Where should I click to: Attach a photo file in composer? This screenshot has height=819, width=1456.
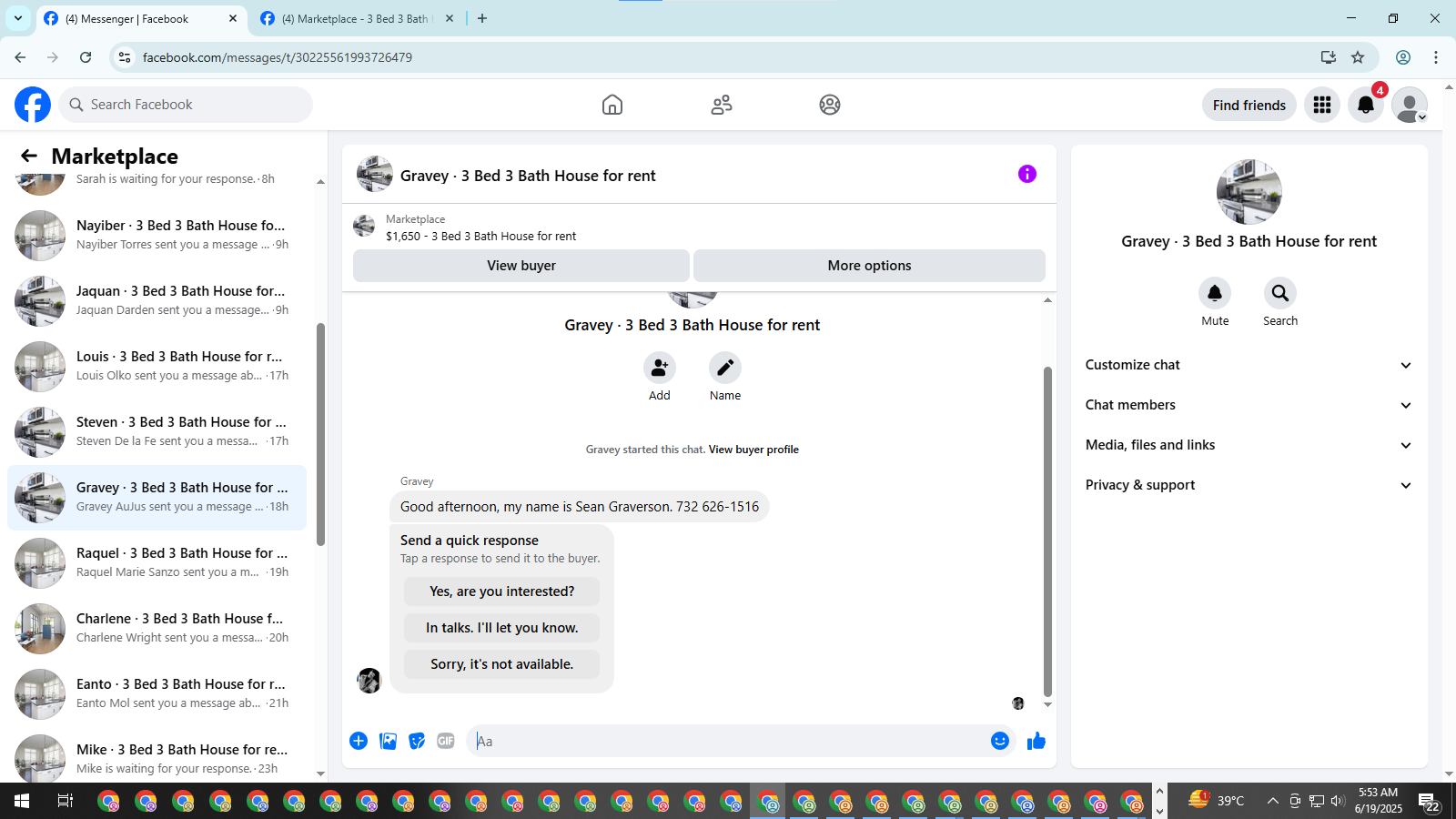(x=388, y=741)
